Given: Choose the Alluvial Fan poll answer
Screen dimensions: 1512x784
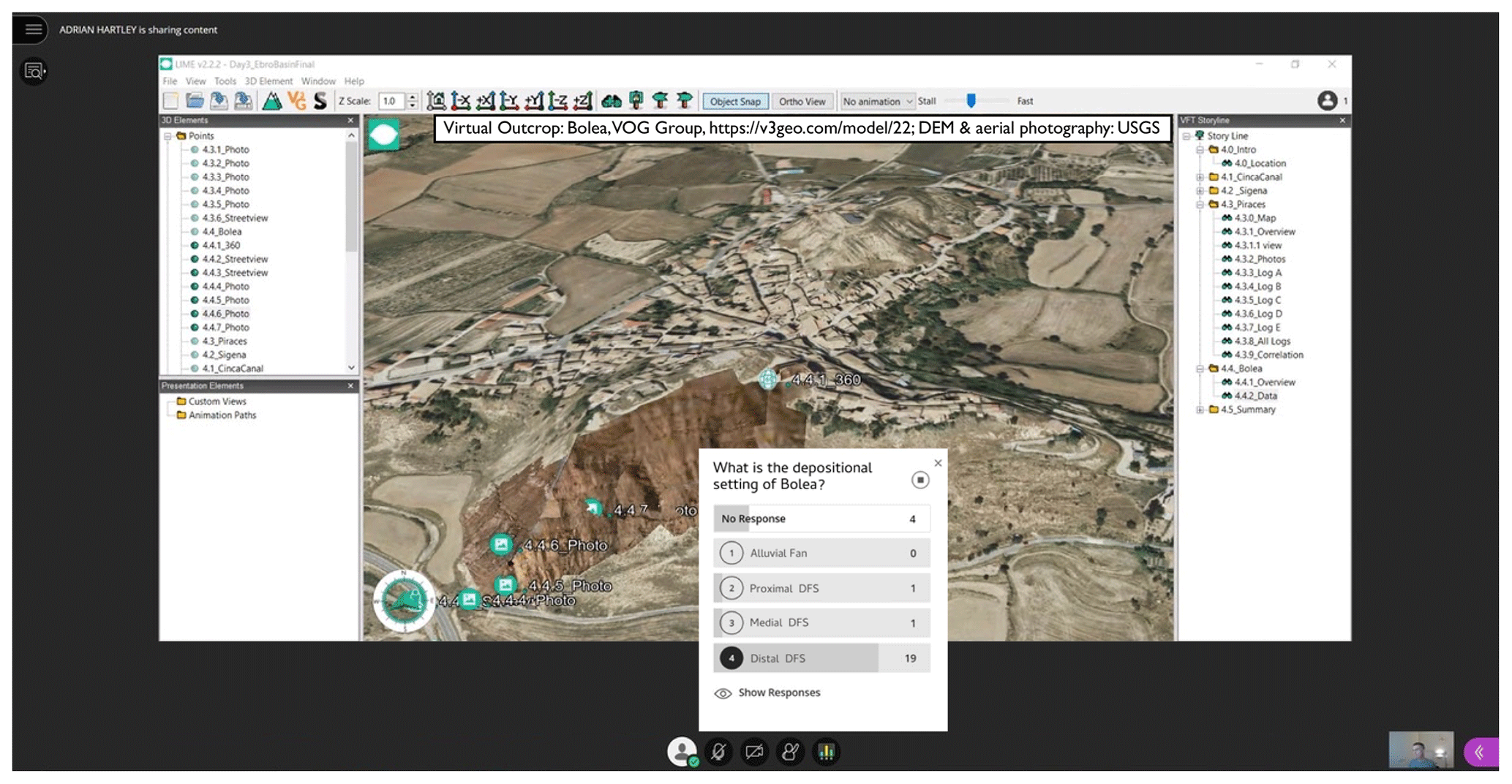Looking at the screenshot, I should tap(821, 553).
